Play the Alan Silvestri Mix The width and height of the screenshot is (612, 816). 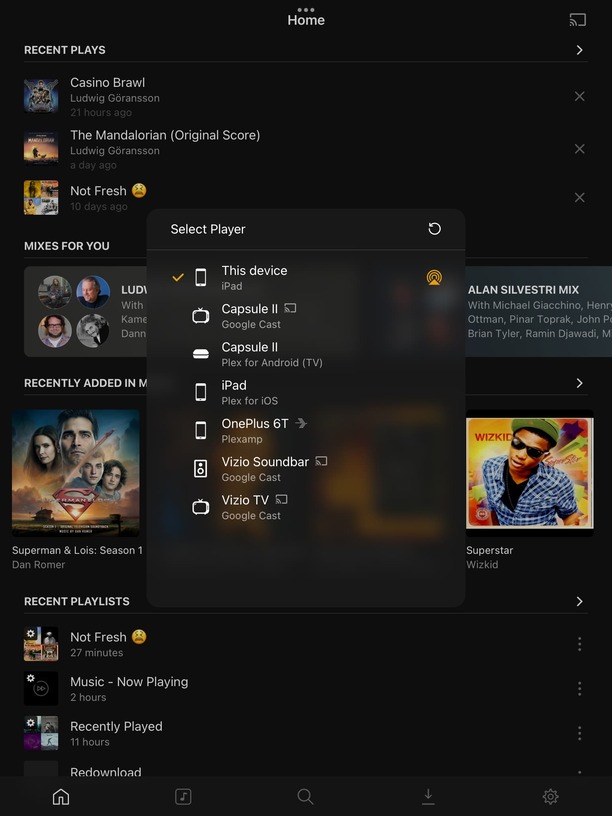point(539,311)
